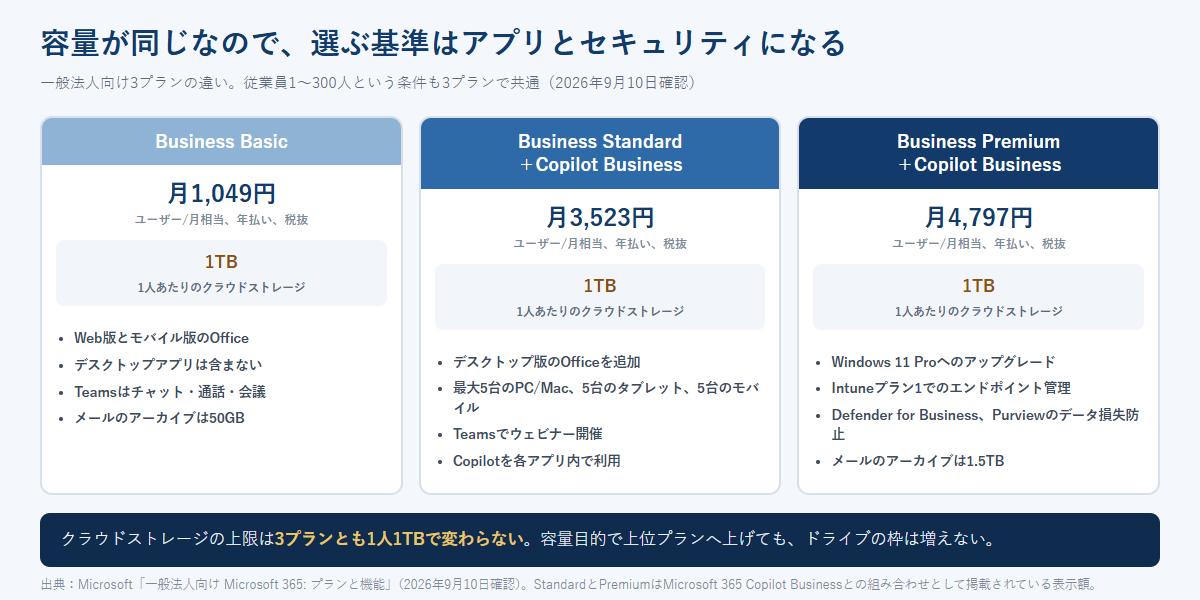This screenshot has width=1200, height=600.
Task: Select the Business Basic card header
Action: tap(221, 141)
